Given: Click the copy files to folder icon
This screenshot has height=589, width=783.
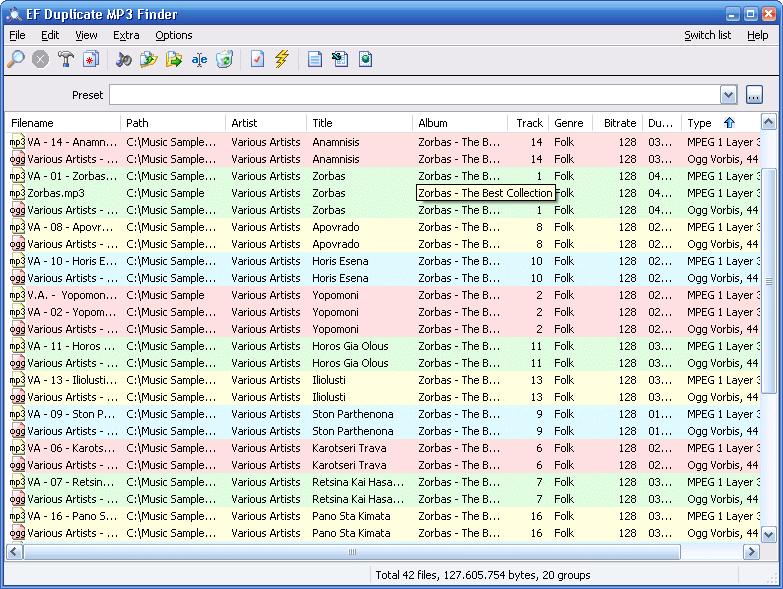Looking at the screenshot, I should point(148,59).
